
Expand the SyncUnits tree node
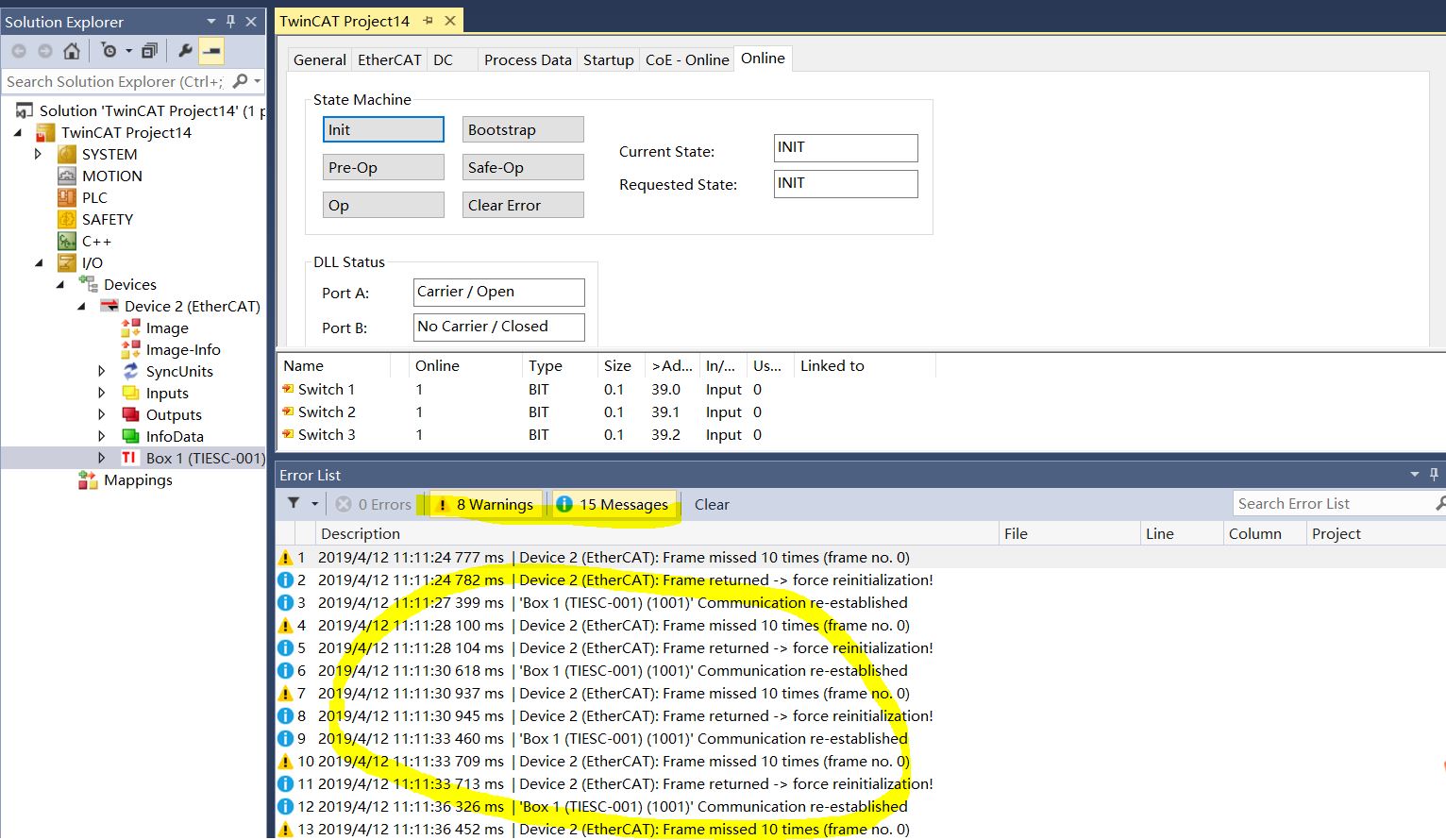point(102,371)
